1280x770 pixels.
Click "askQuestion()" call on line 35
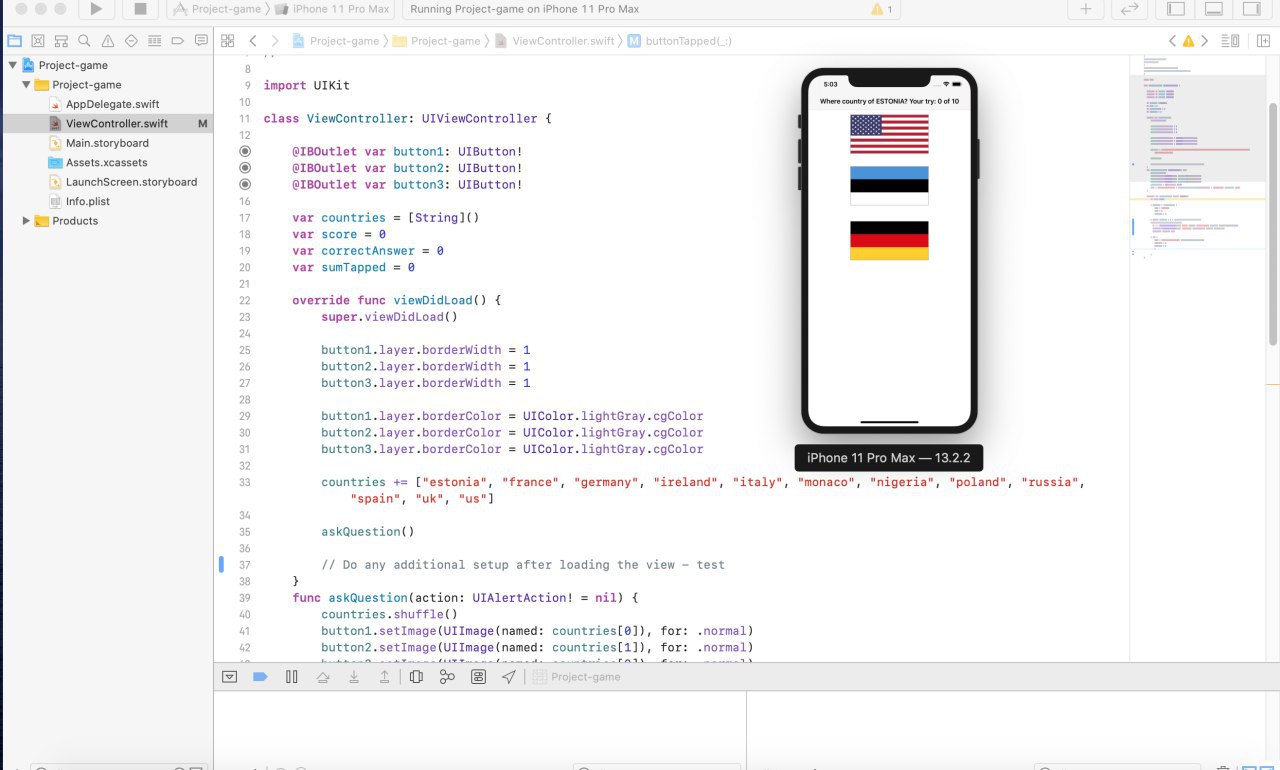pos(367,532)
